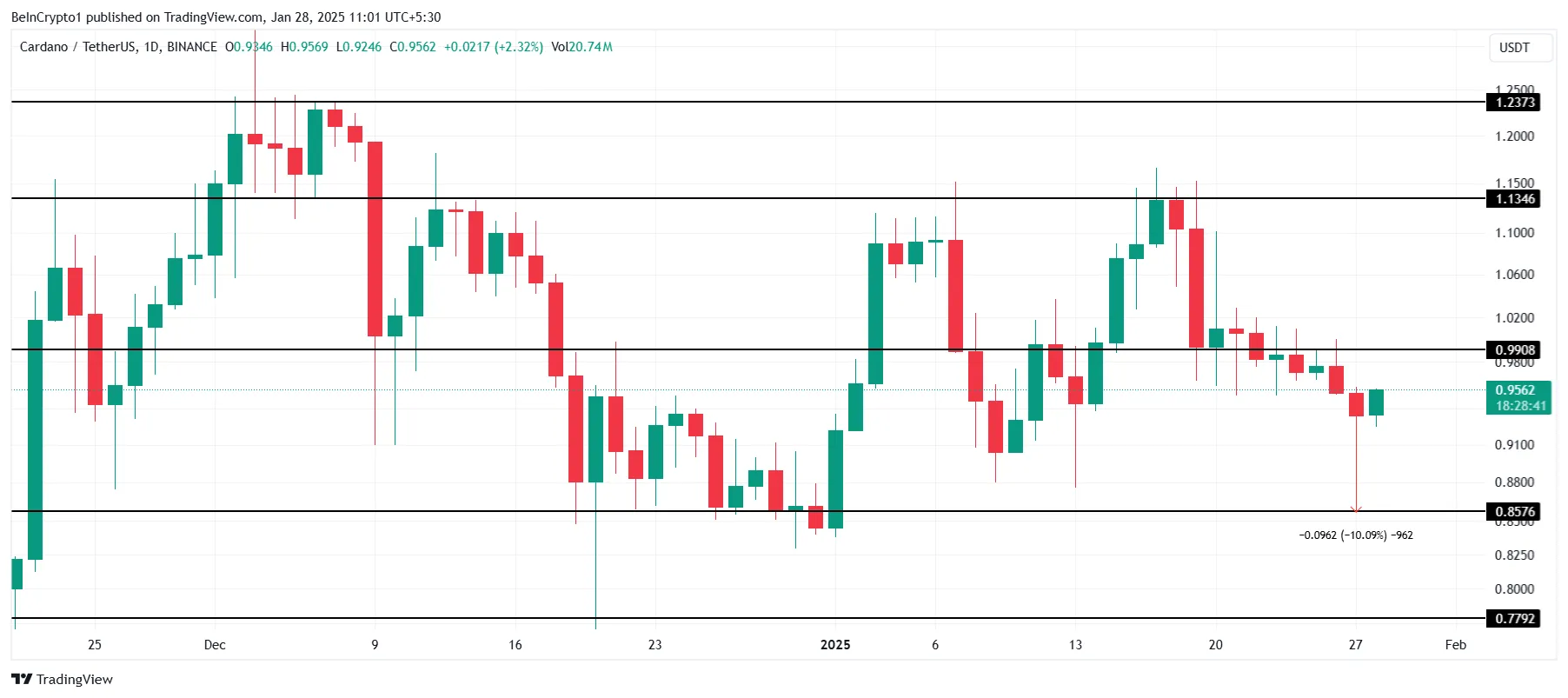Click the Dec label on time axis

click(x=215, y=645)
